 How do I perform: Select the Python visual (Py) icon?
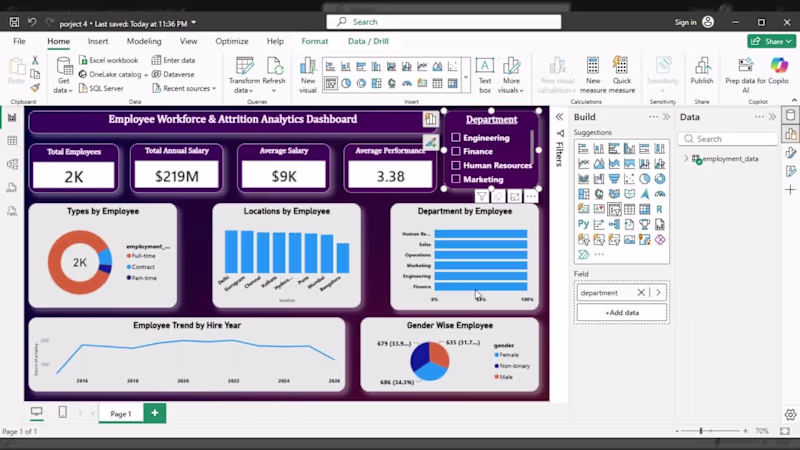click(x=584, y=224)
